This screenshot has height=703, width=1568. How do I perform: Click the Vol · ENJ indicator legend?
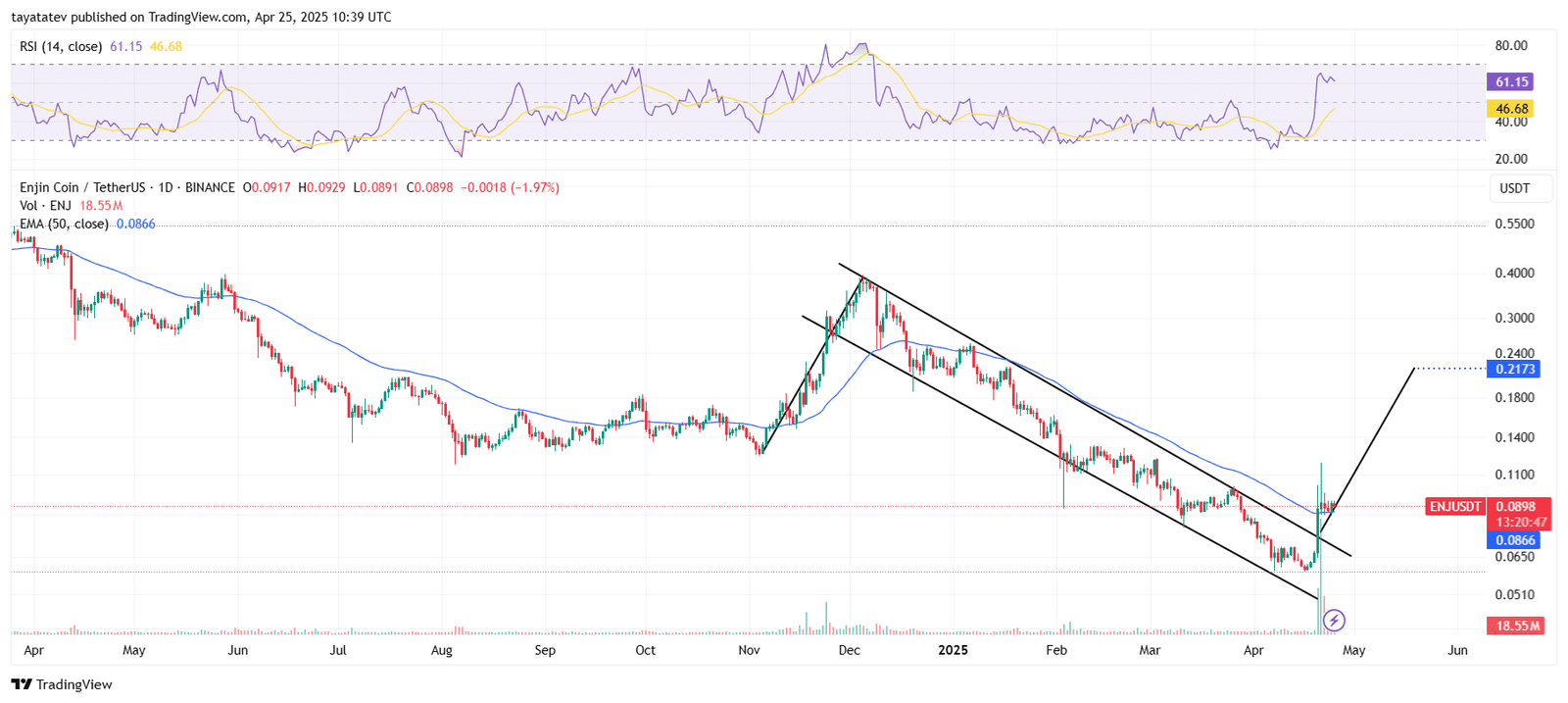46,206
